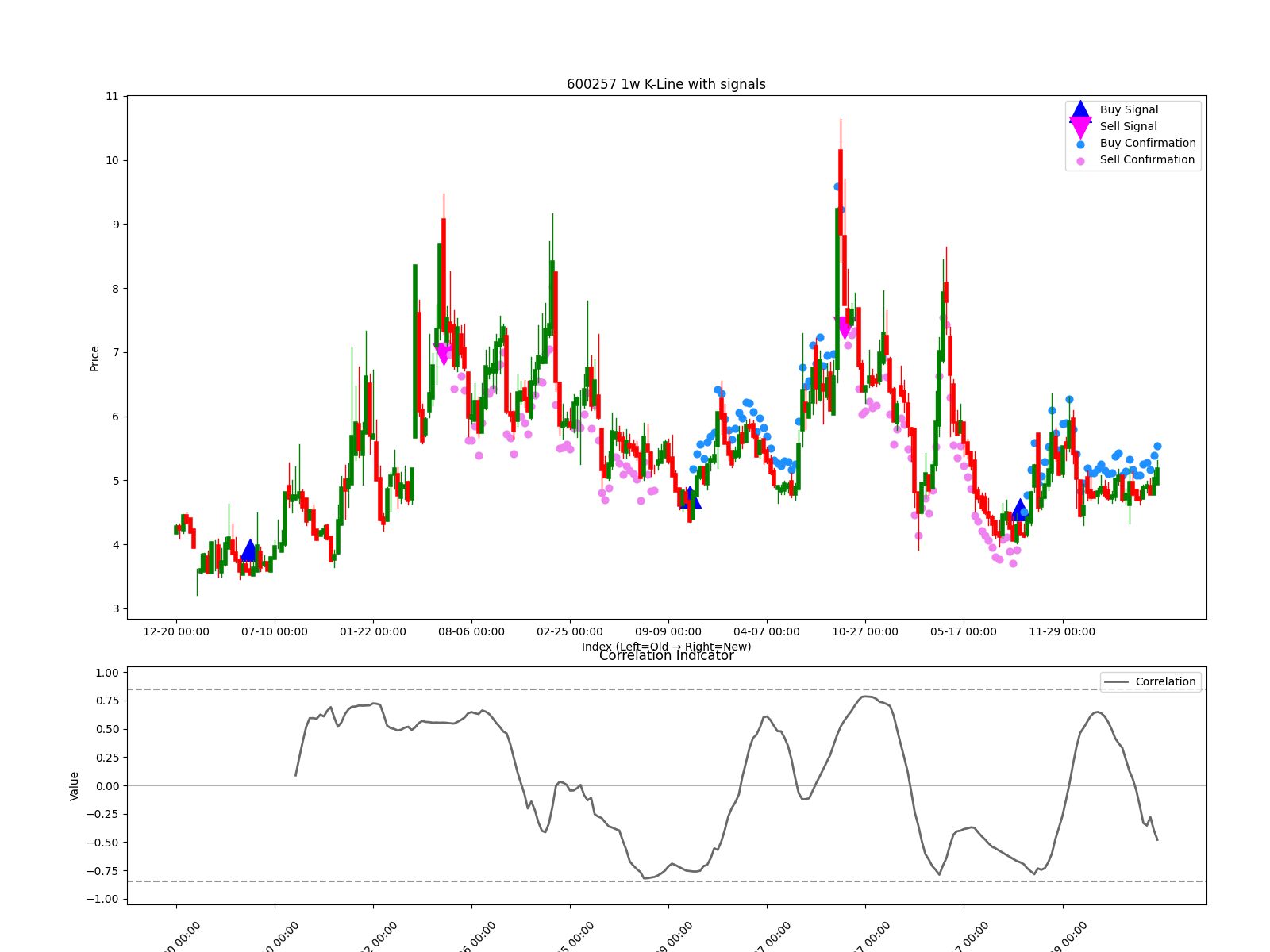Click the lower dashed threshold line in correlation chart

tap(667, 881)
